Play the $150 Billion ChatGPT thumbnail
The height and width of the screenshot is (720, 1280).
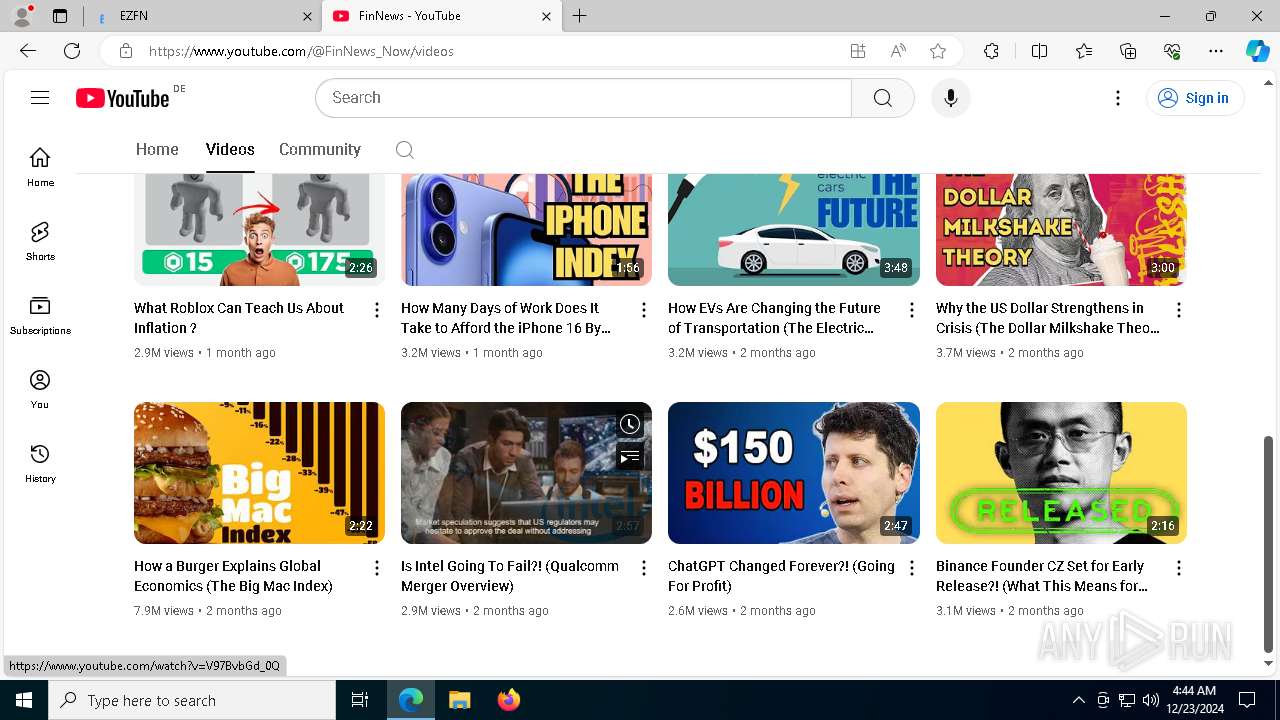(x=794, y=473)
